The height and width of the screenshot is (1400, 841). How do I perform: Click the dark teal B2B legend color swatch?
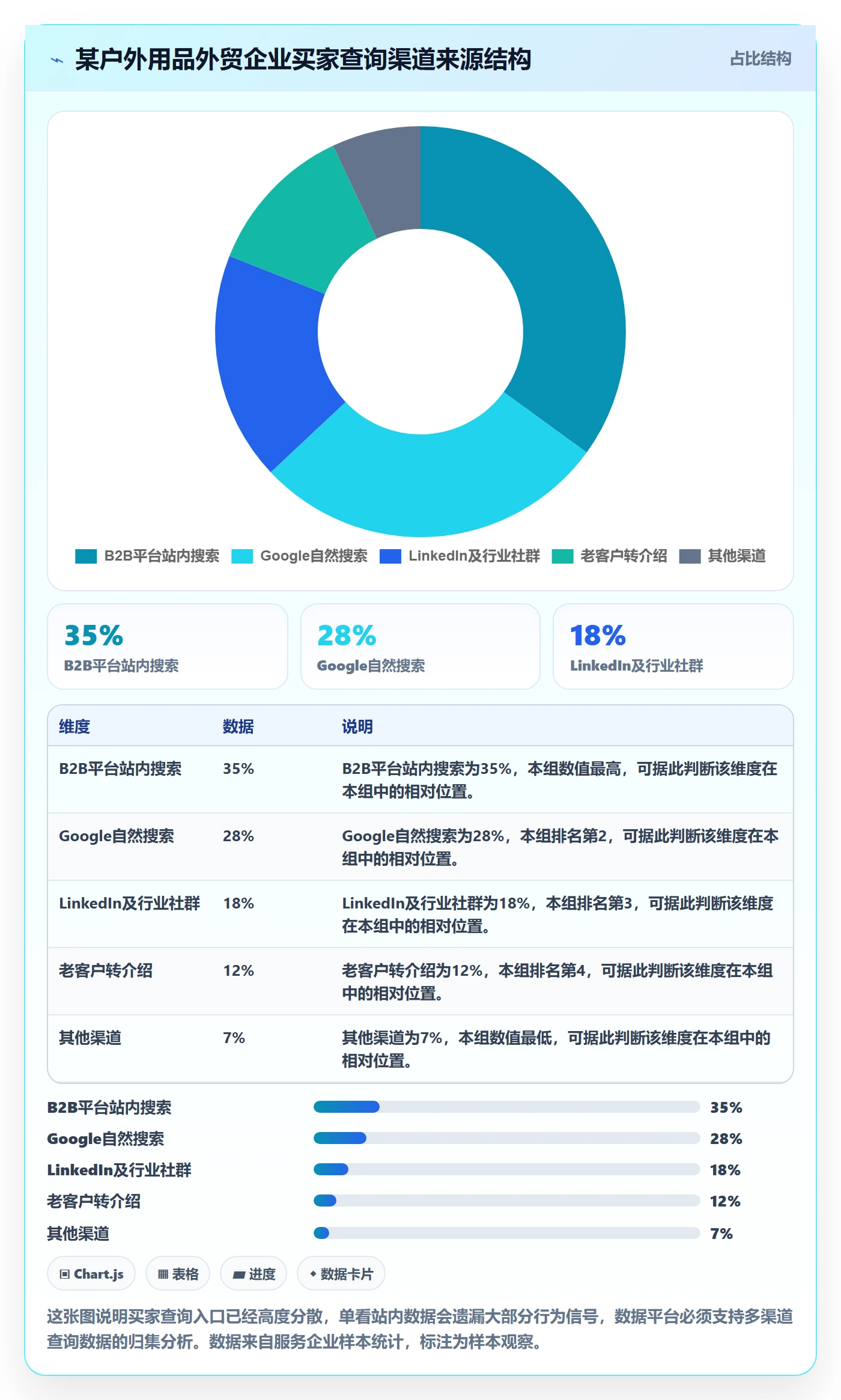pyautogui.click(x=86, y=556)
